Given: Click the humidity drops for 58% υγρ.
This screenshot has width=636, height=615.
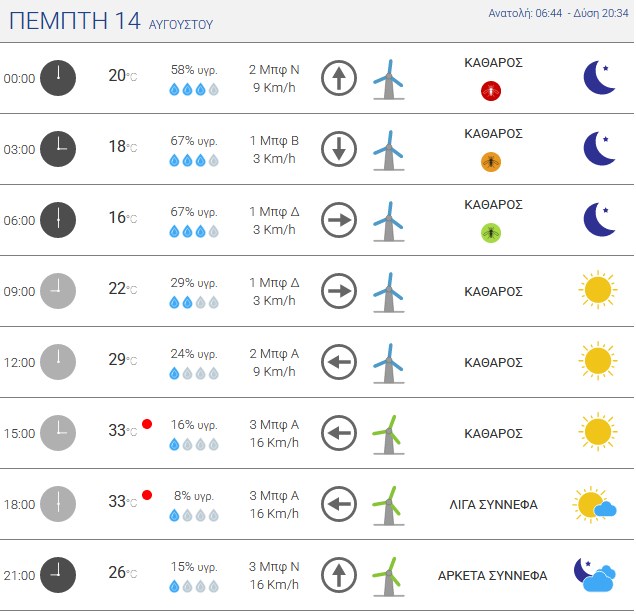Looking at the screenshot, I should pos(194,89).
